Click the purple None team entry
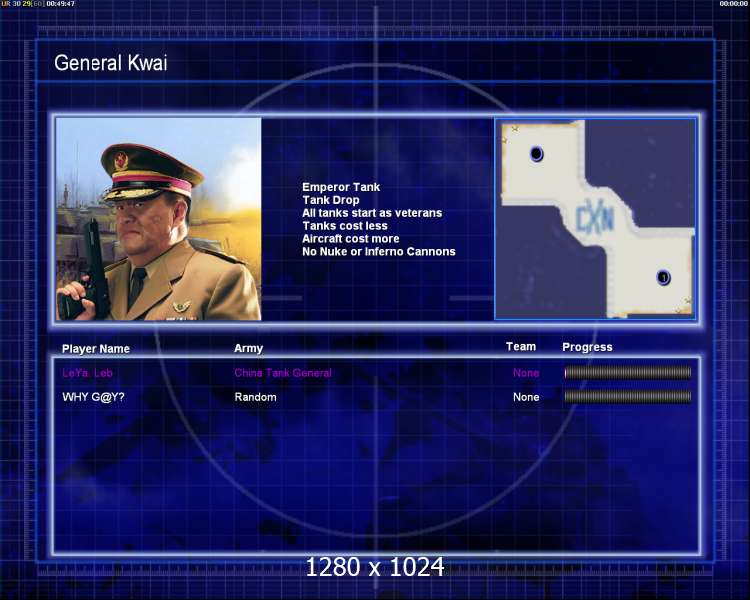This screenshot has height=600, width=750. 526,373
